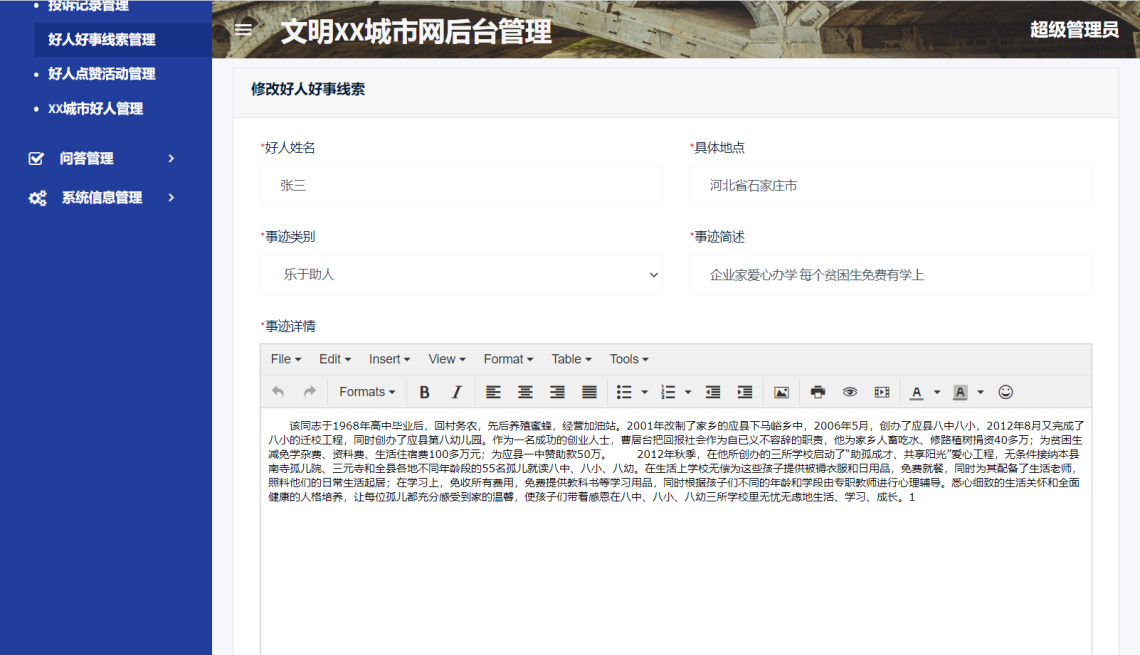1140x655 pixels.
Task: Insert a media video into the editor
Action: pyautogui.click(x=881, y=392)
